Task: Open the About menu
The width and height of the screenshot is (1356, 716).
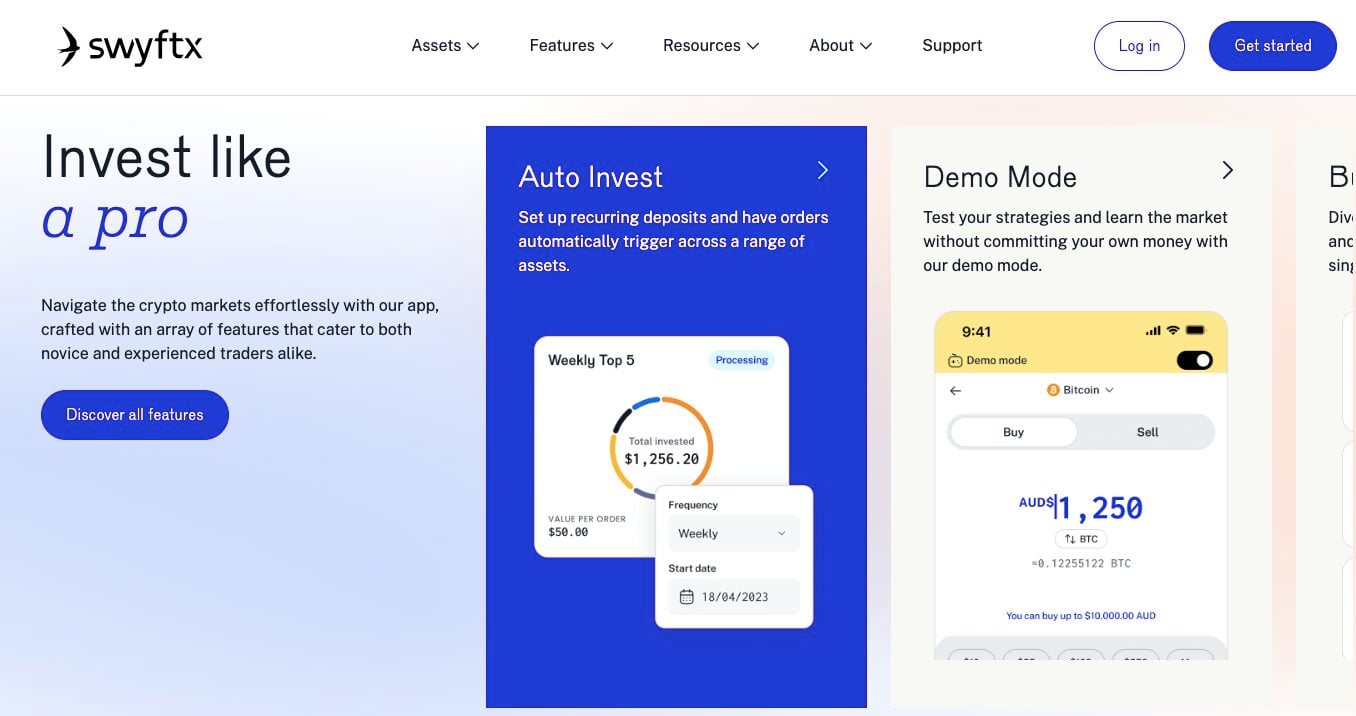Action: pos(841,46)
